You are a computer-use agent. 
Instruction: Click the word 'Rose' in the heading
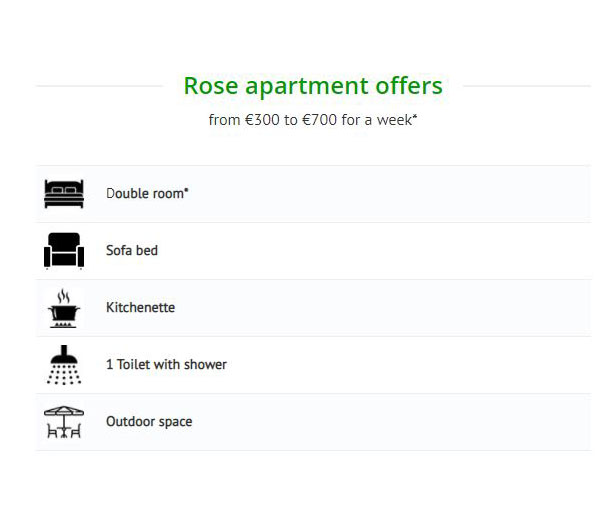point(211,86)
